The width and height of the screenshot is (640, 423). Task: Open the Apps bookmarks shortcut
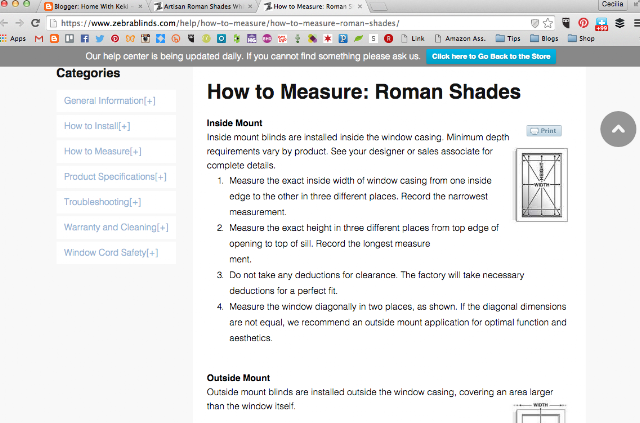tap(13, 38)
